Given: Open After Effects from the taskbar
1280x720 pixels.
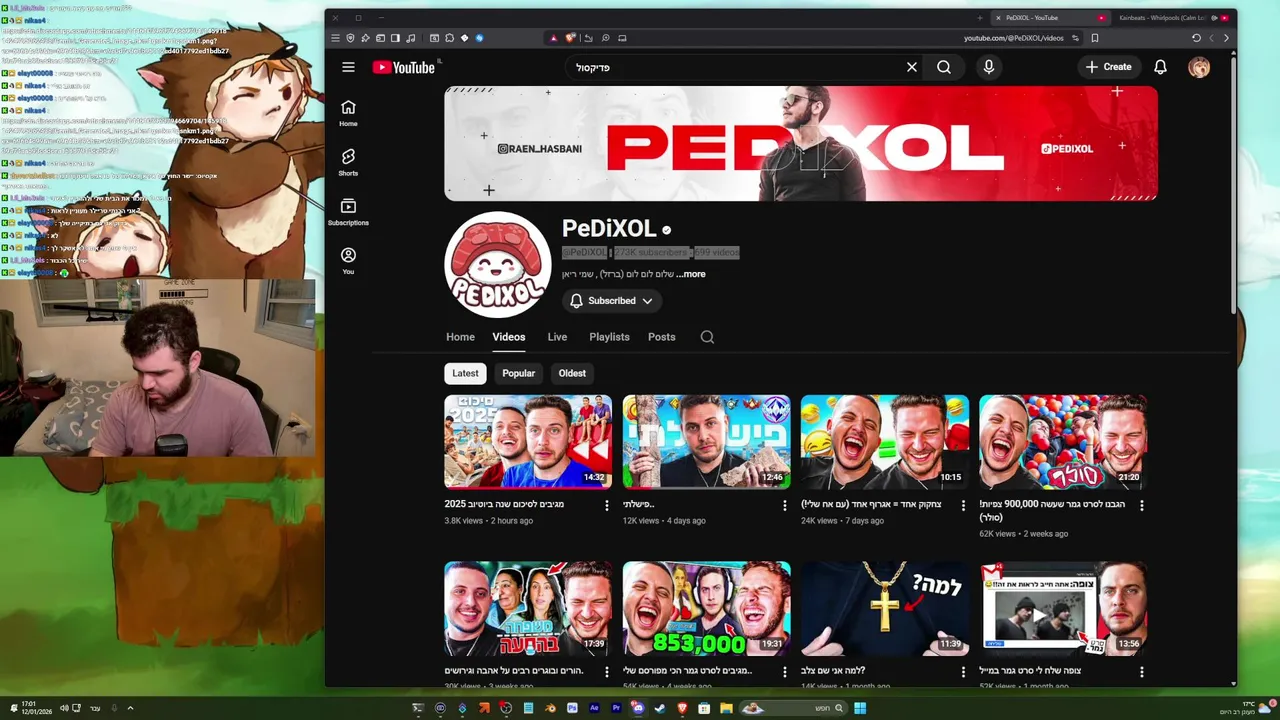Looking at the screenshot, I should click(x=594, y=708).
